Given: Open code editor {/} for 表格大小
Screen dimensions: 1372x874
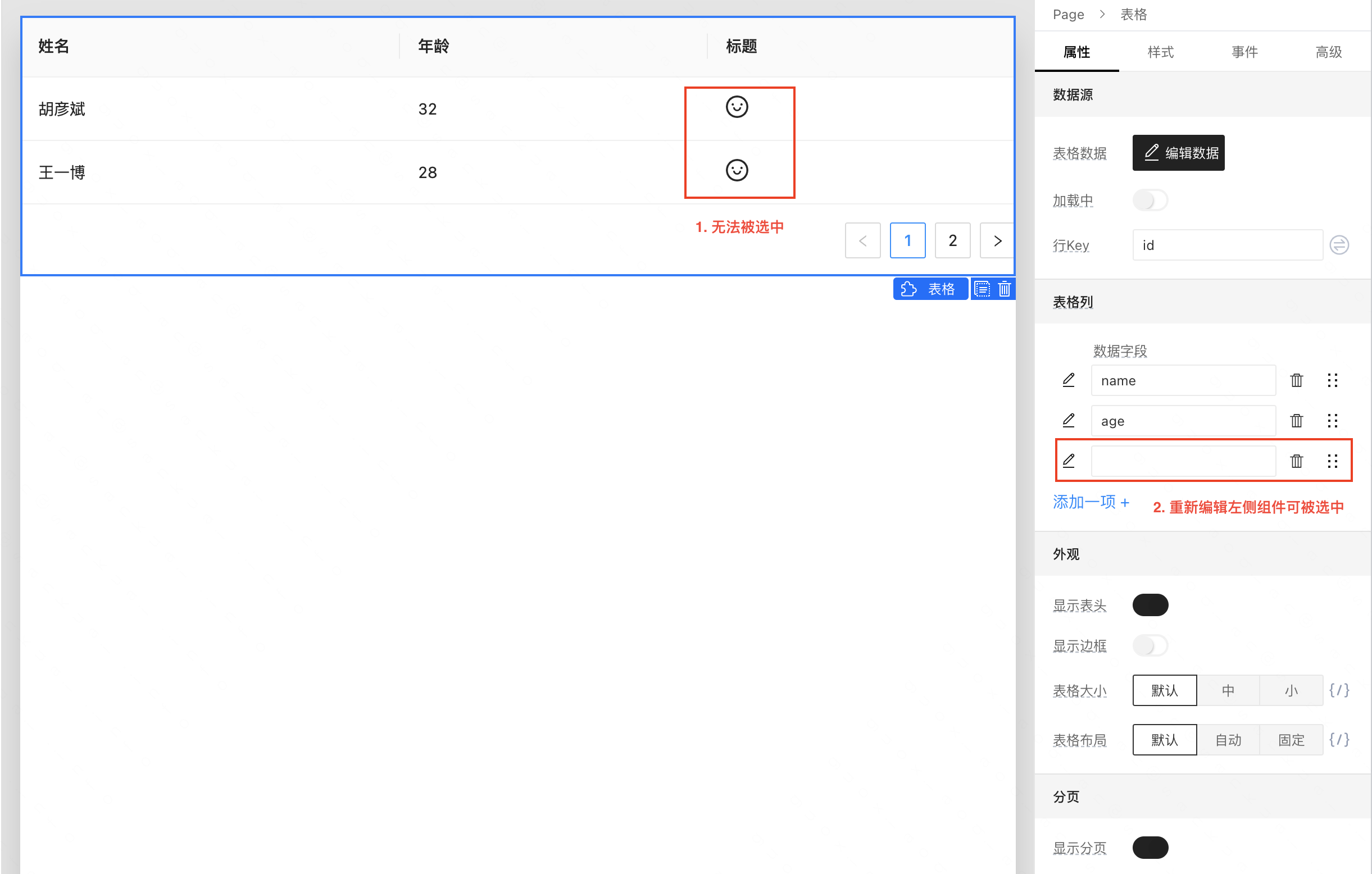Looking at the screenshot, I should coord(1339,690).
